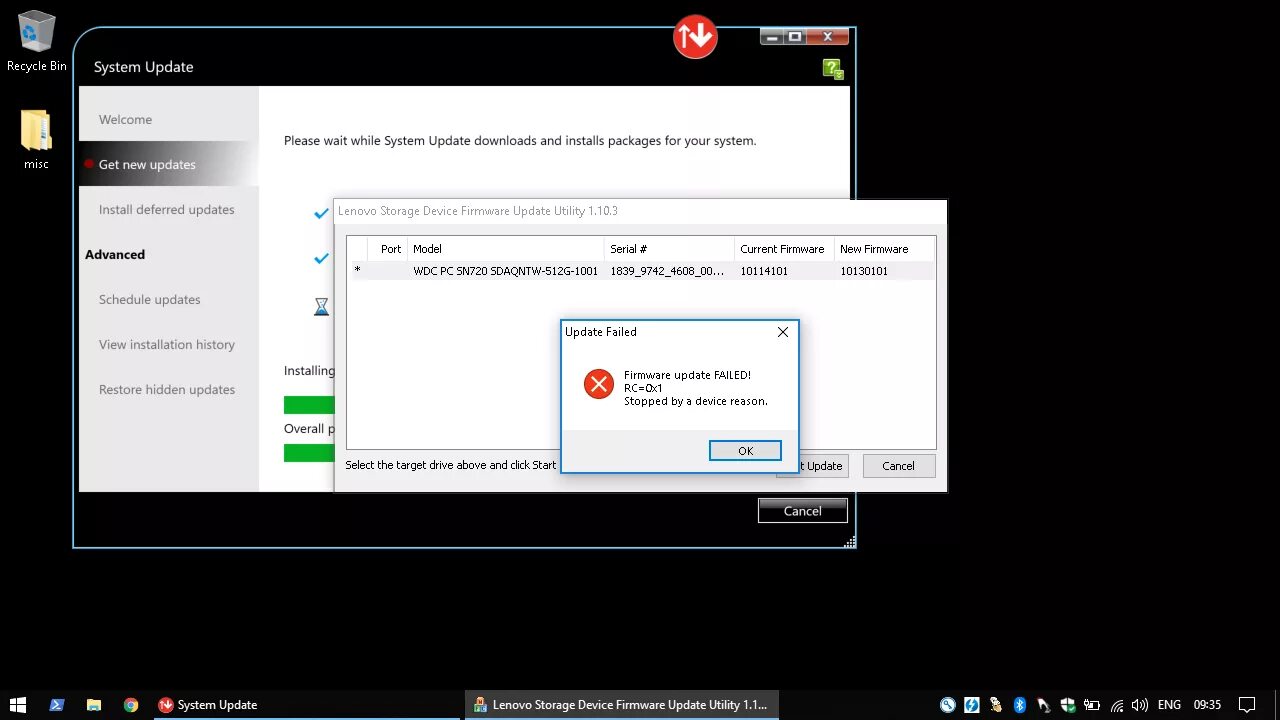Select the WDC PC SN720 drive row
Viewport: 1280px width, 720px height.
pyautogui.click(x=642, y=271)
